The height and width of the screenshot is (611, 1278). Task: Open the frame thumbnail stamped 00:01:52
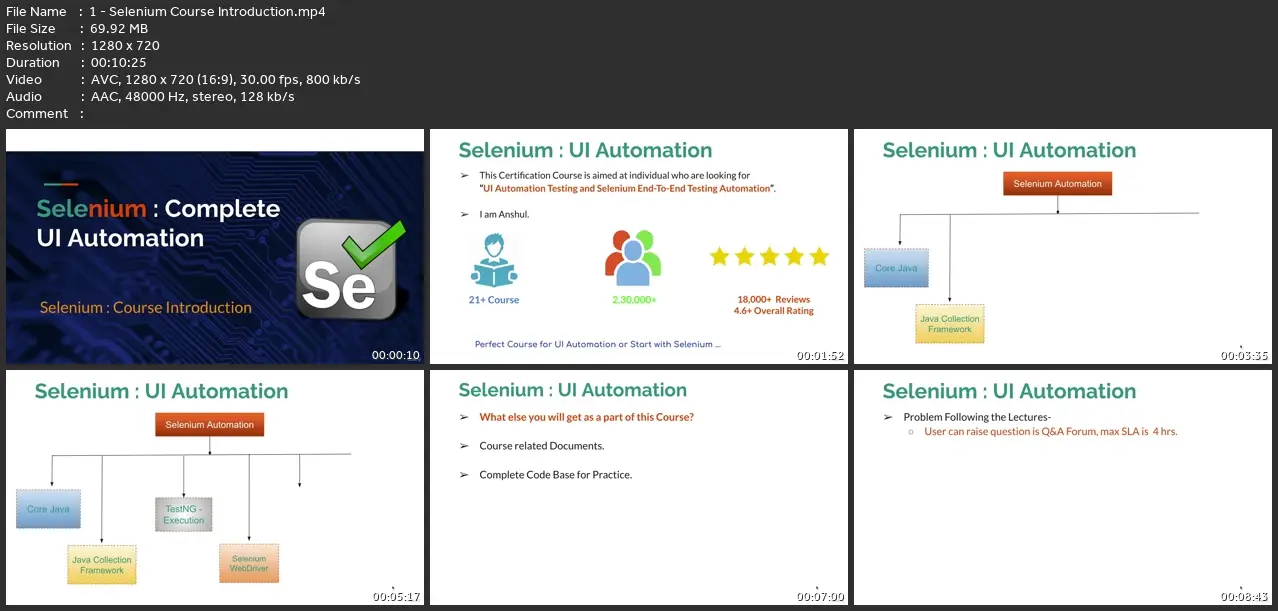coord(638,247)
